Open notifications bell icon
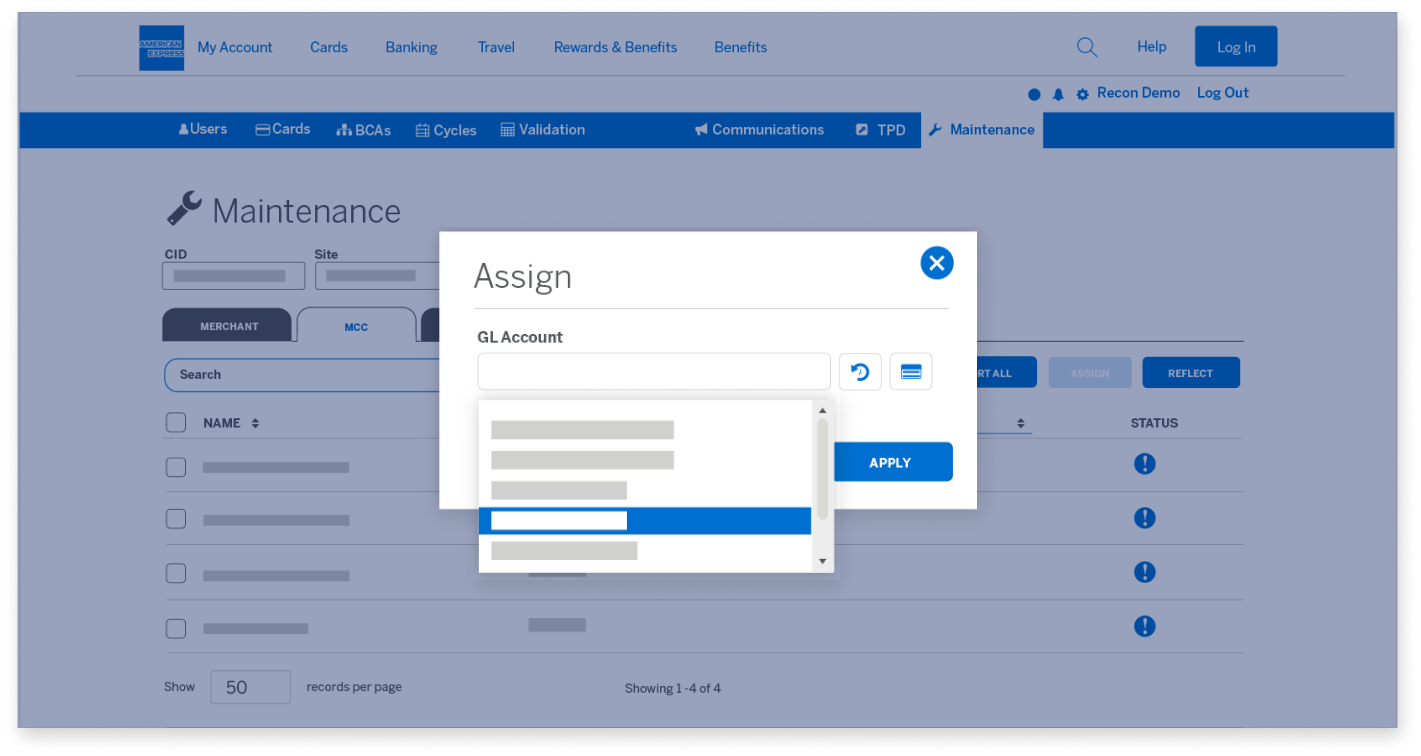Screen dimensions: 1421x756 point(1058,94)
